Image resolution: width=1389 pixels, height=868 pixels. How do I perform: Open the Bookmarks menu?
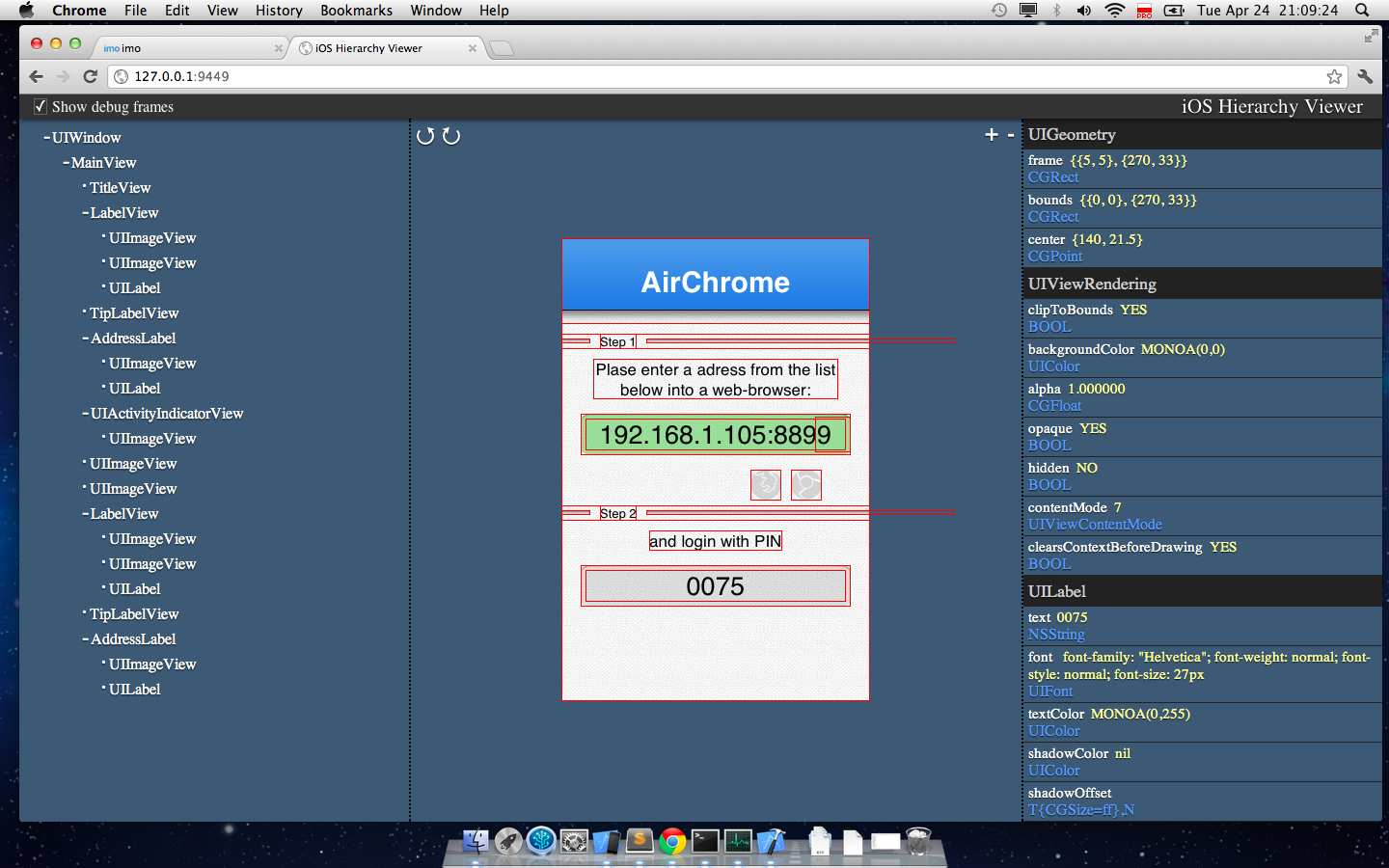pyautogui.click(x=356, y=11)
